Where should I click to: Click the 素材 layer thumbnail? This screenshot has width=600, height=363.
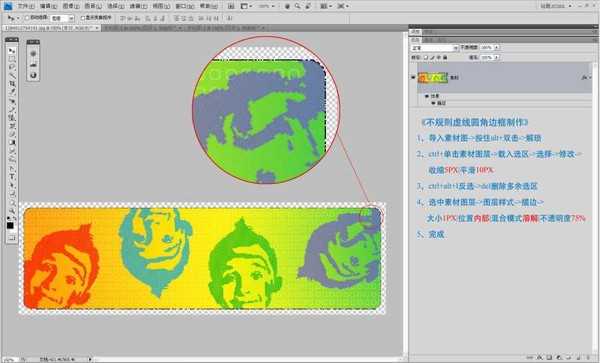(x=433, y=77)
